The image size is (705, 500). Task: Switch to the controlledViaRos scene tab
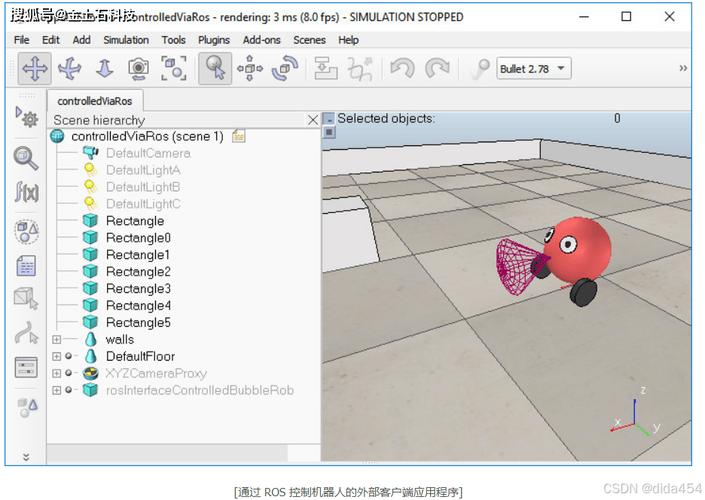click(x=94, y=101)
